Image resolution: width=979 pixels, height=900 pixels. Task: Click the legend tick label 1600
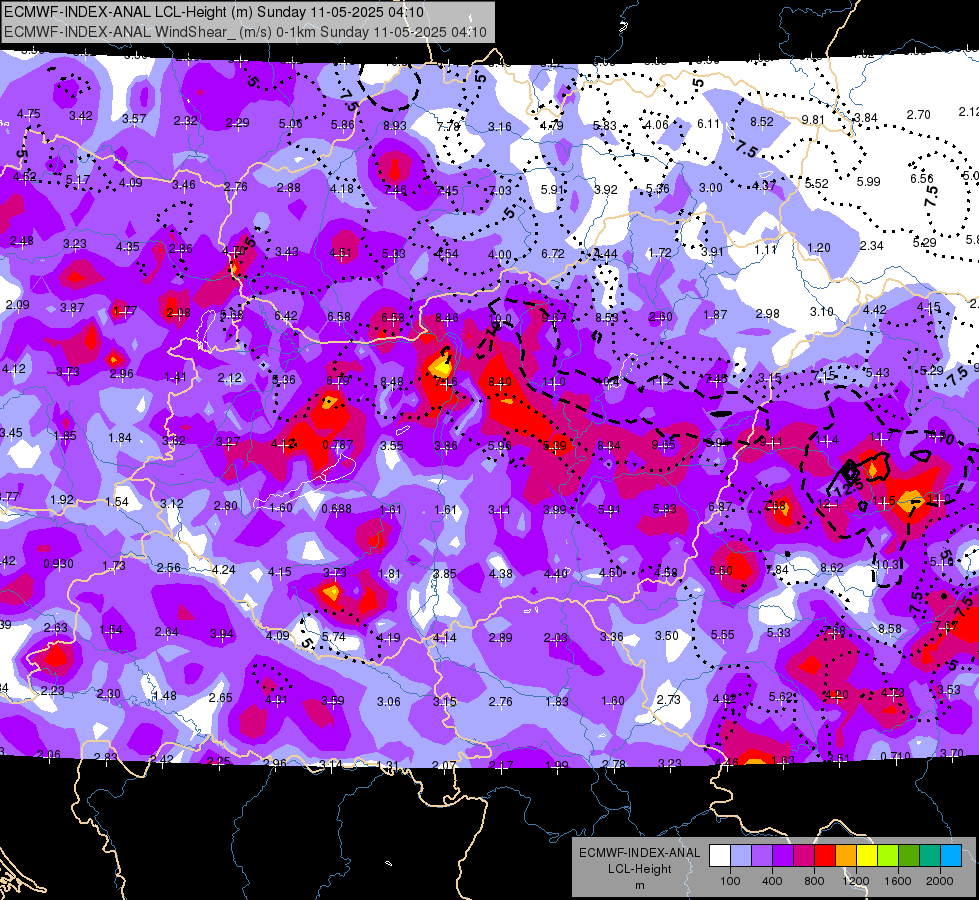898,881
